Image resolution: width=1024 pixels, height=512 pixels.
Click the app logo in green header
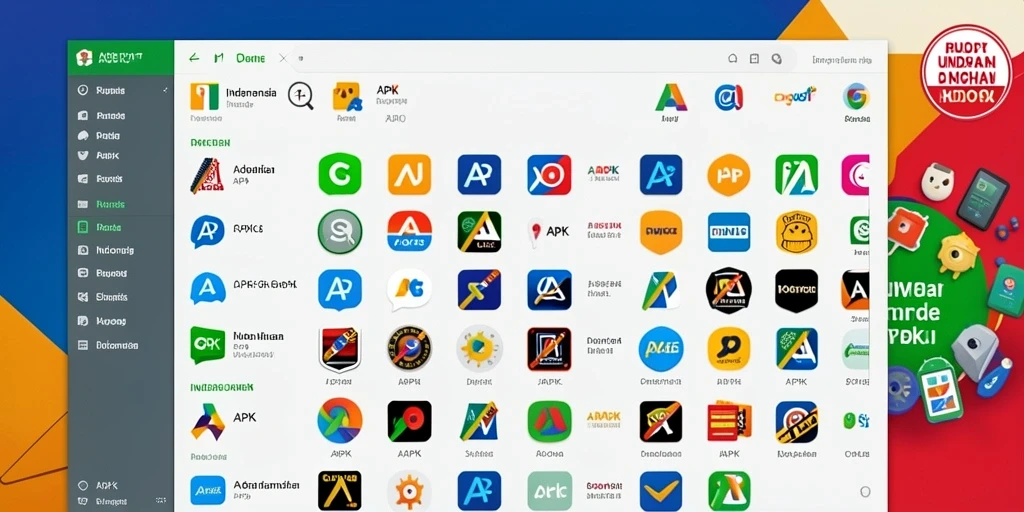click(84, 57)
